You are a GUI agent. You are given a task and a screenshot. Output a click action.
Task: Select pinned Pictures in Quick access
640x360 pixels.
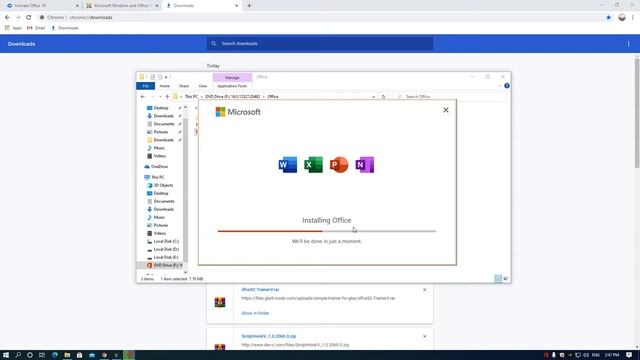click(161, 132)
